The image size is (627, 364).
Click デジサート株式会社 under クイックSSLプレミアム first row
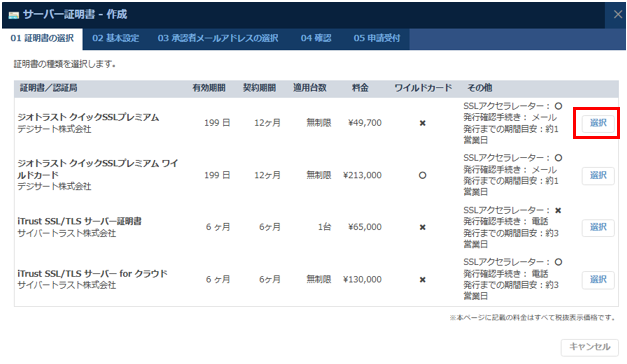click(54, 129)
